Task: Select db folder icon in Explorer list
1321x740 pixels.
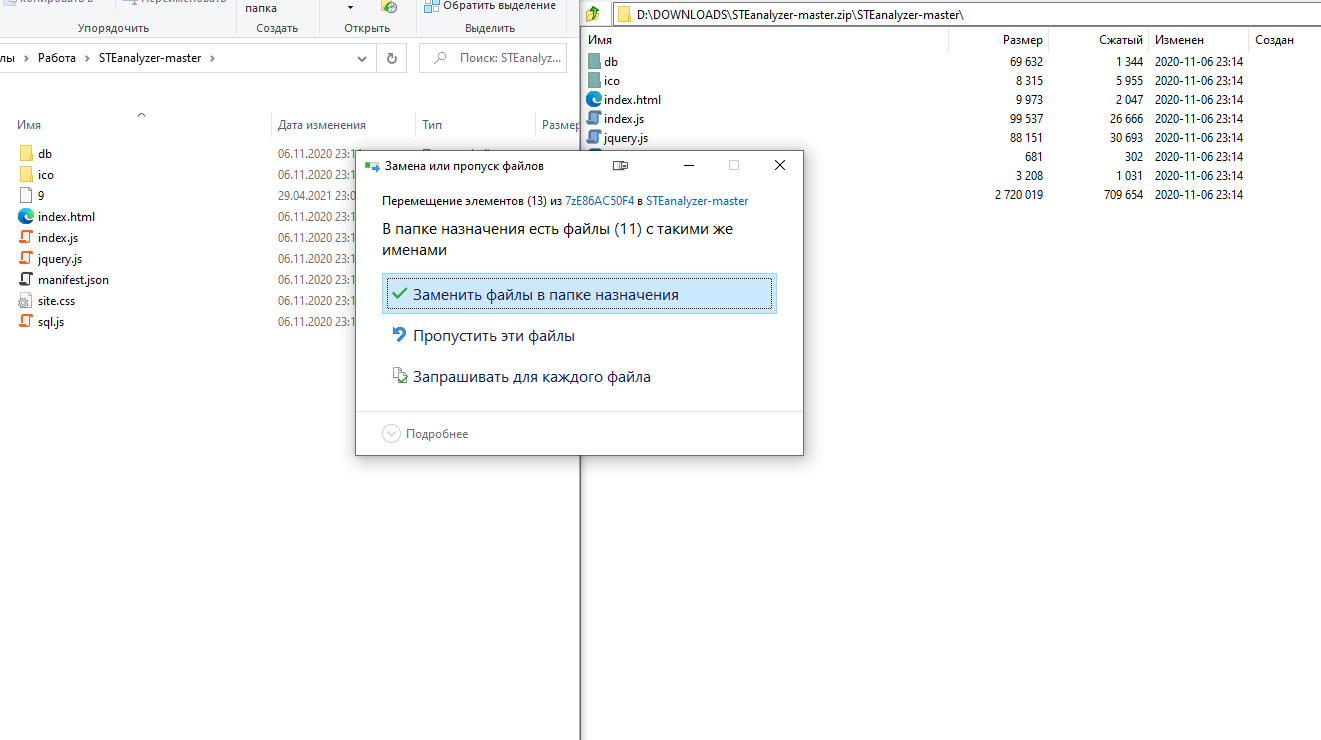Action: [26, 154]
